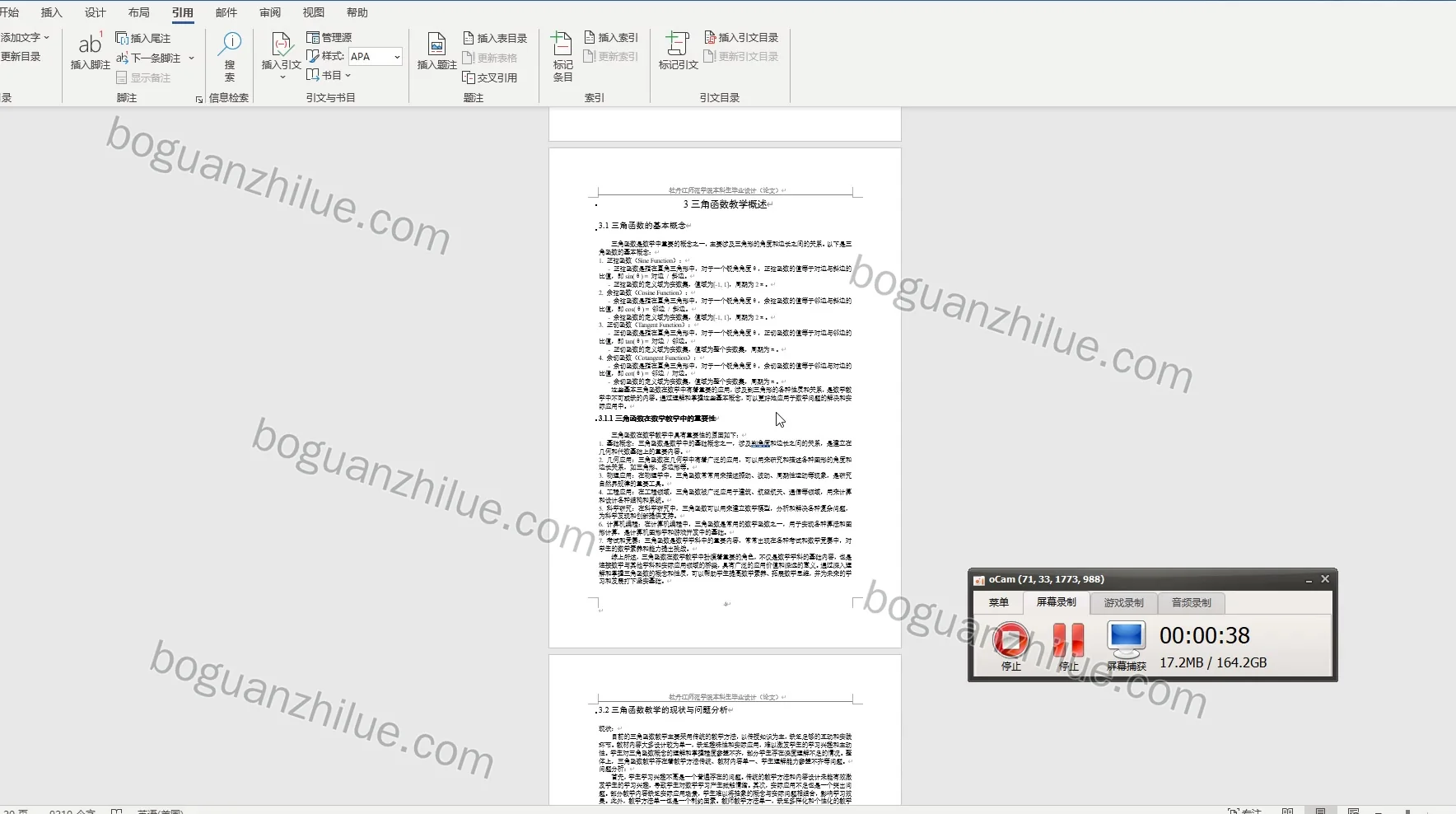Click Insert Index (插入索引)
1456x814 pixels.
(611, 37)
